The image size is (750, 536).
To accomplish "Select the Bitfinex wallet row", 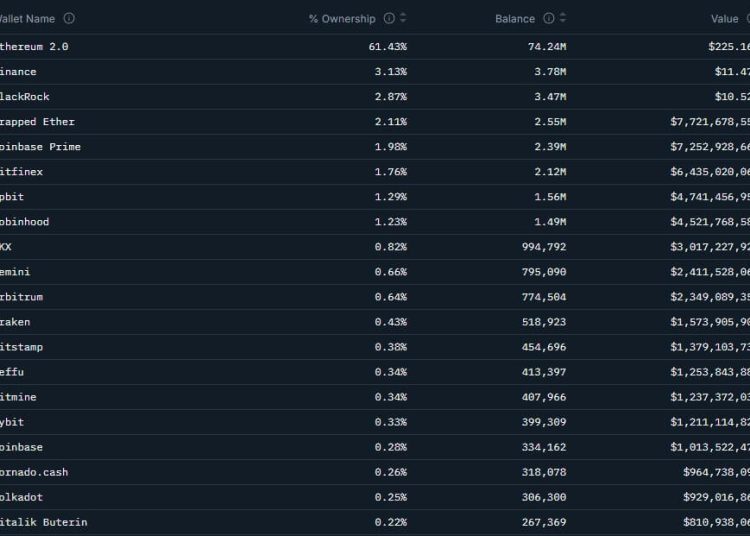I will (x=21, y=172).
